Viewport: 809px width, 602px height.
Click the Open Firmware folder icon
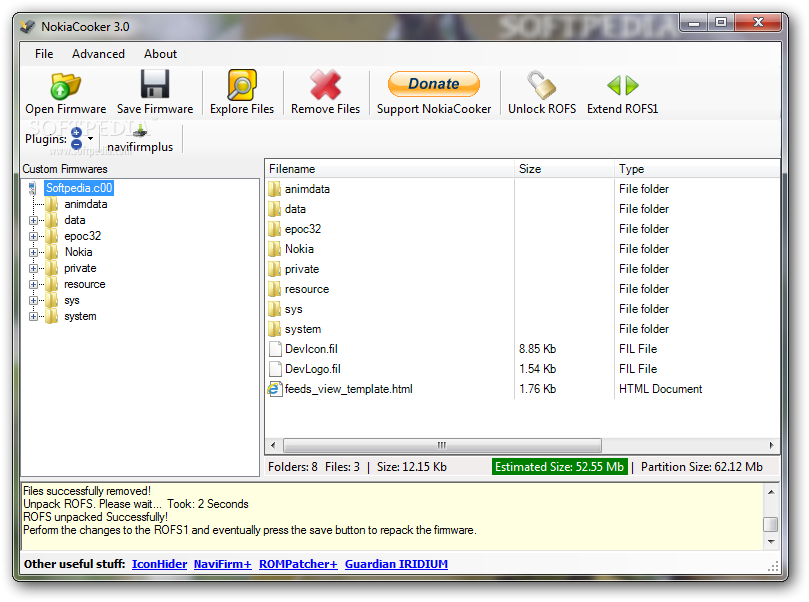pos(66,85)
